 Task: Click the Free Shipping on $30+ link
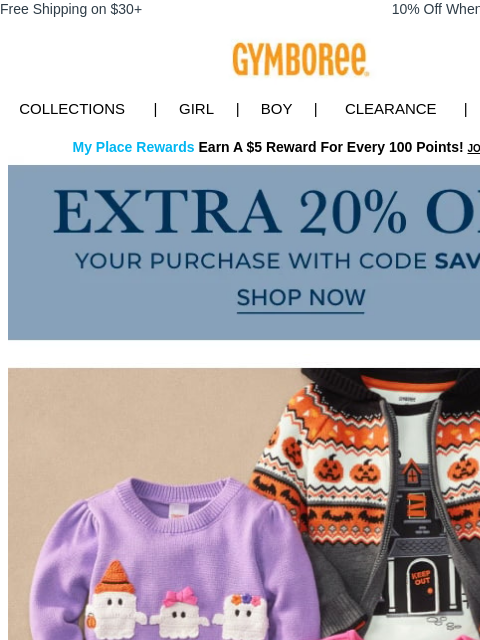pos(71,9)
